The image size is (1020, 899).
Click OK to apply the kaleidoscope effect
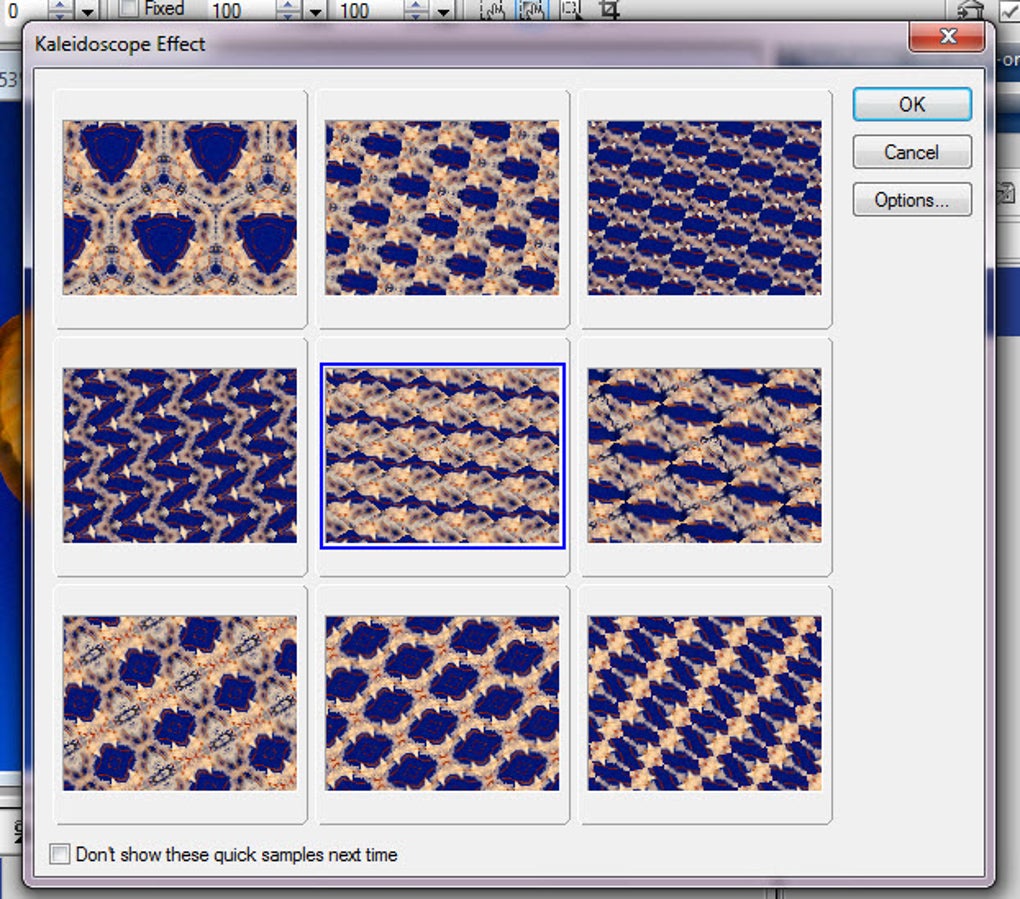pyautogui.click(x=912, y=104)
